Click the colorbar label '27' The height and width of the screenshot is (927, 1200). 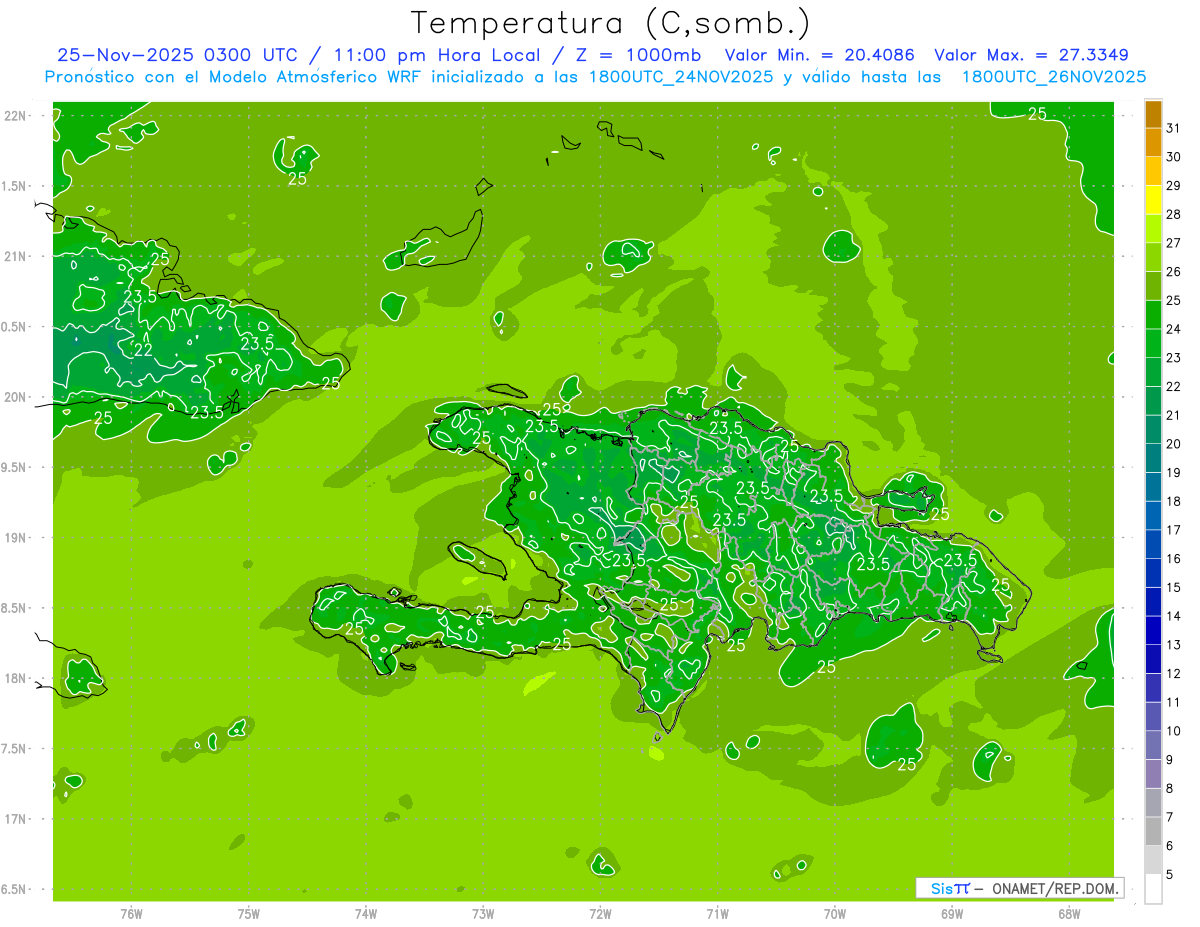pos(1173,243)
